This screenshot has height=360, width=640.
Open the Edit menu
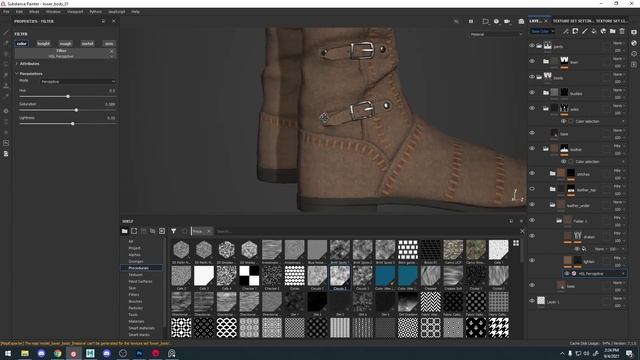point(19,12)
